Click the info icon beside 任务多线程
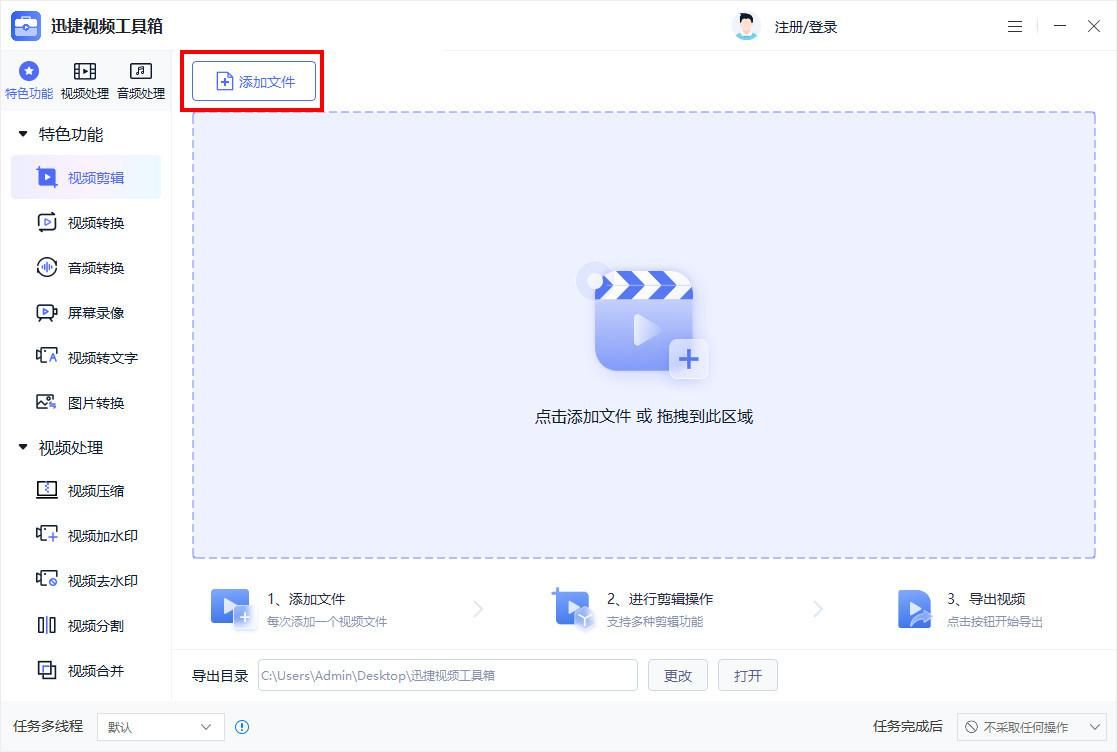This screenshot has height=752, width=1117. 242,727
